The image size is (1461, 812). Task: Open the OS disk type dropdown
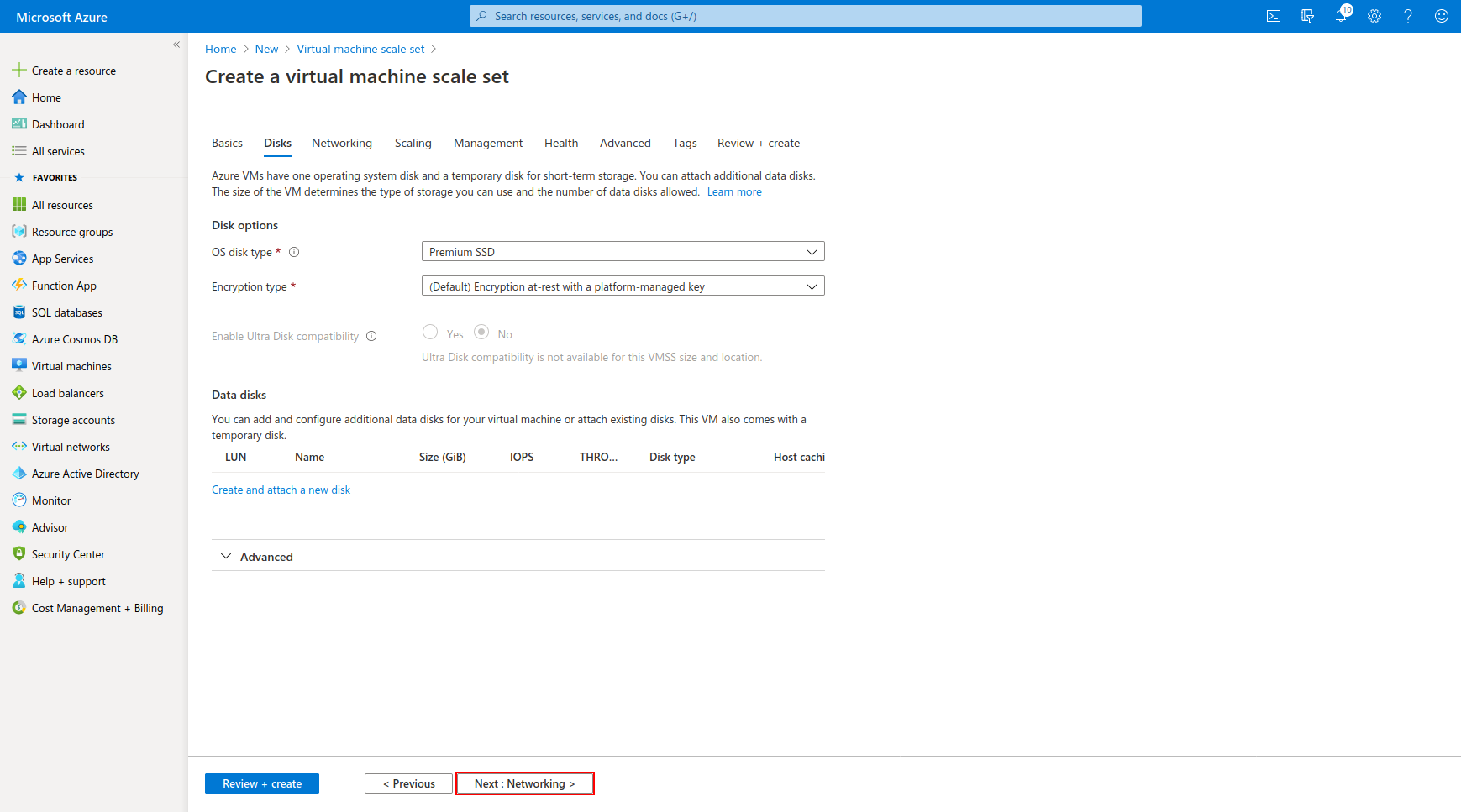click(623, 252)
